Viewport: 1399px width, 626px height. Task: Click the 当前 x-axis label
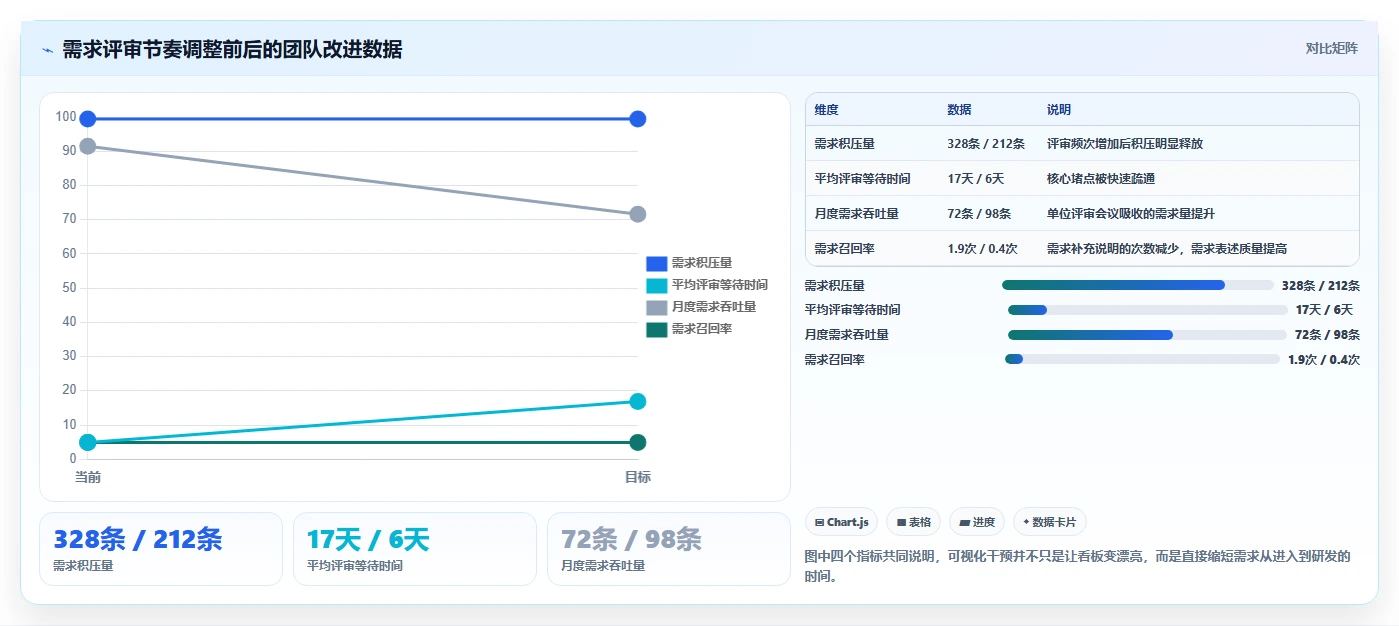pos(88,478)
